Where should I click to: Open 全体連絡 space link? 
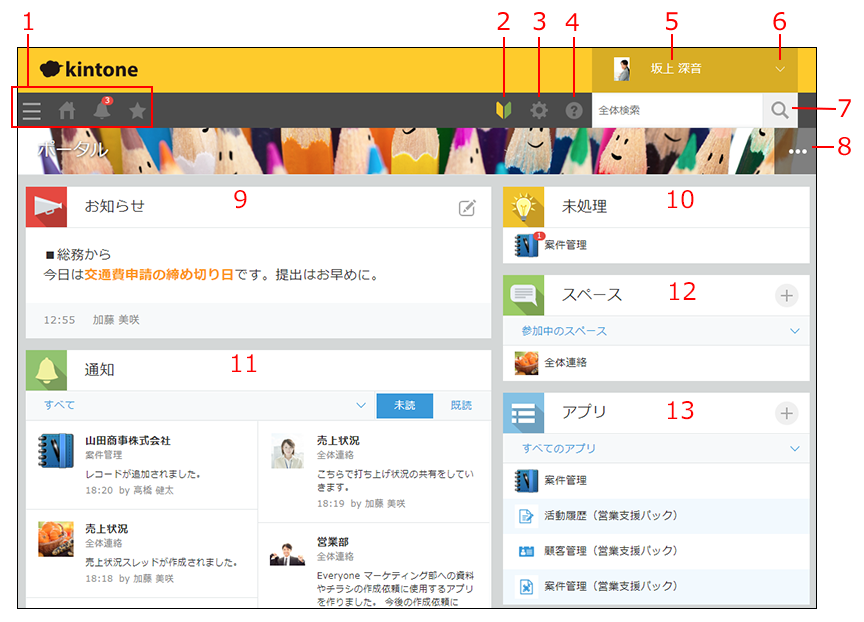pyautogui.click(x=565, y=363)
